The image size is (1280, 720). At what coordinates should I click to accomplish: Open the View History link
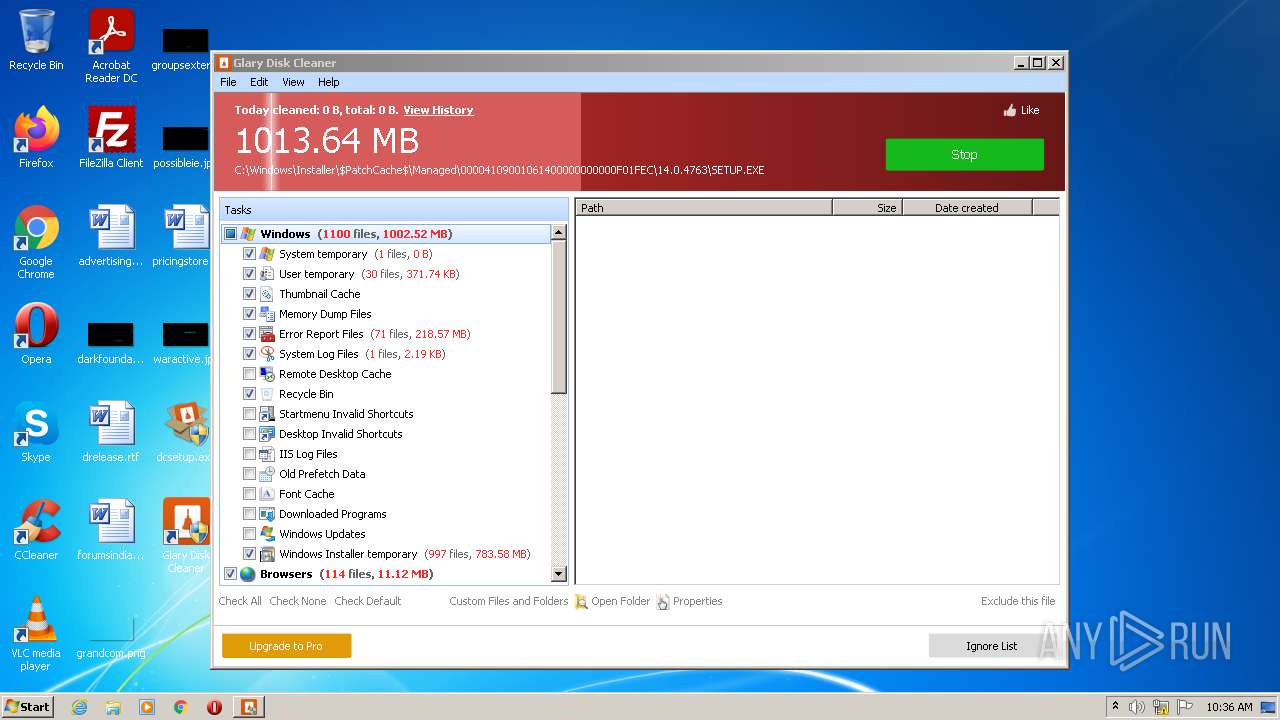(x=438, y=110)
